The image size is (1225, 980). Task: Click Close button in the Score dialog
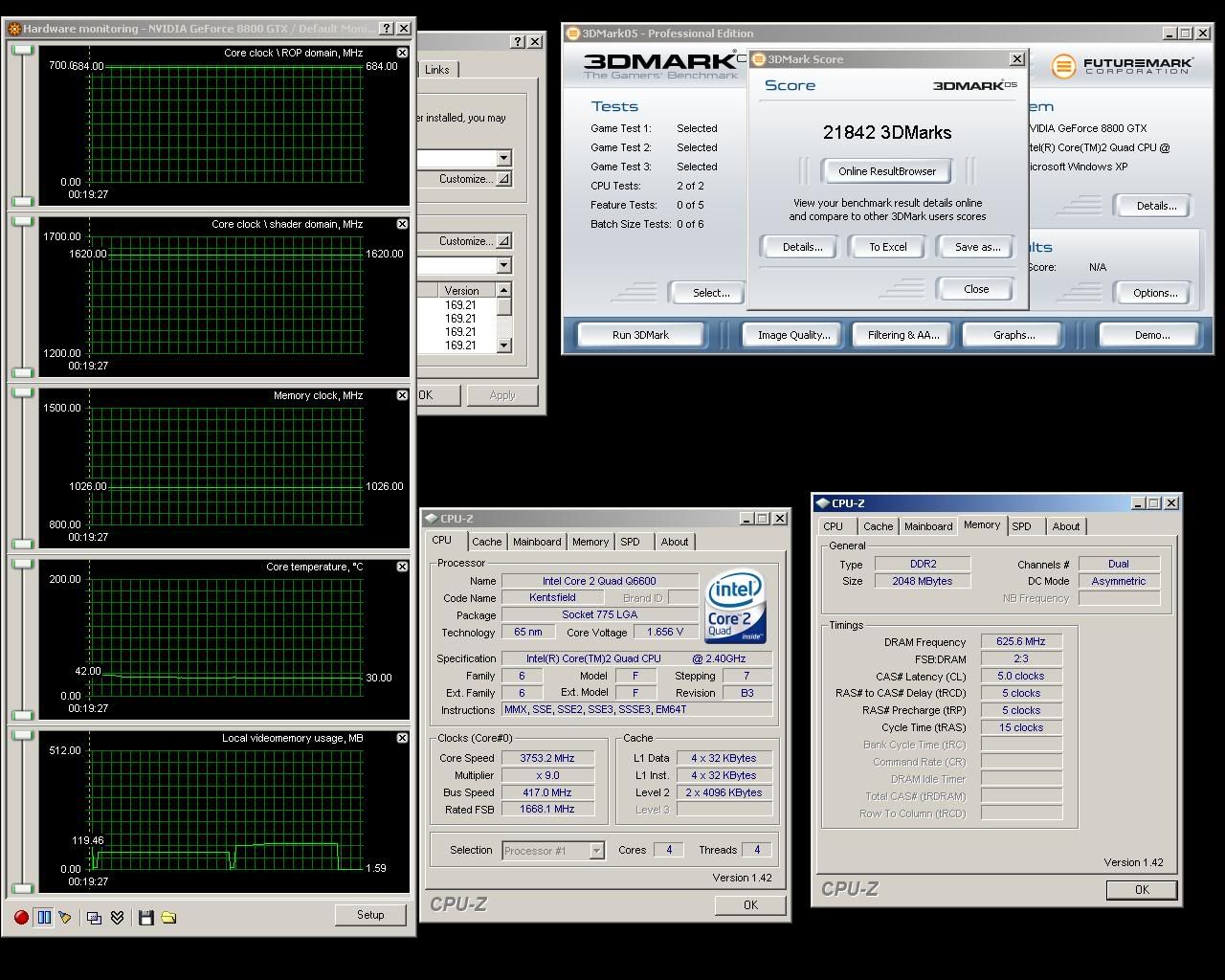pyautogui.click(x=976, y=289)
